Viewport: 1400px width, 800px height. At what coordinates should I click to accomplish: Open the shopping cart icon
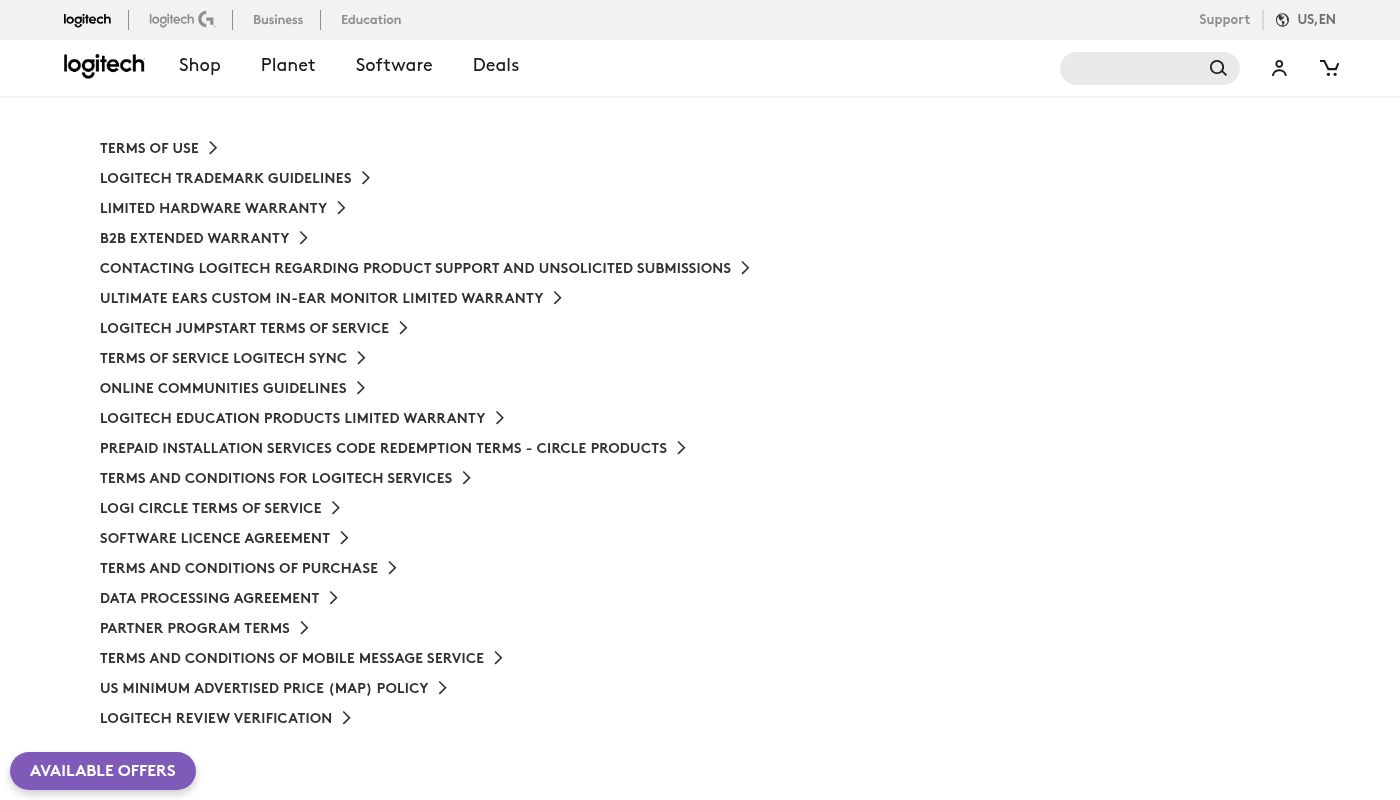click(1329, 68)
